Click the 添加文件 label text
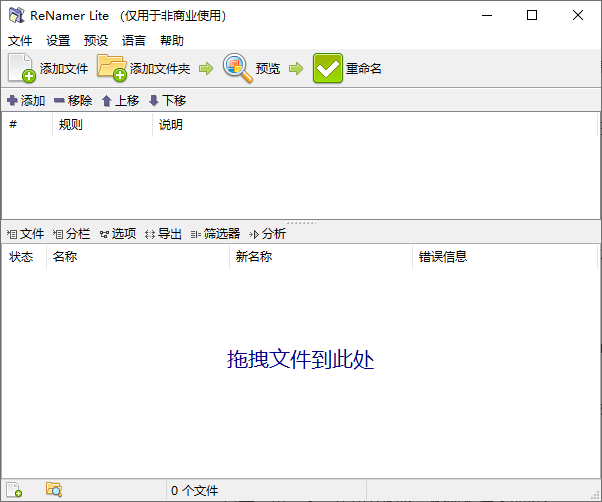 point(64,69)
